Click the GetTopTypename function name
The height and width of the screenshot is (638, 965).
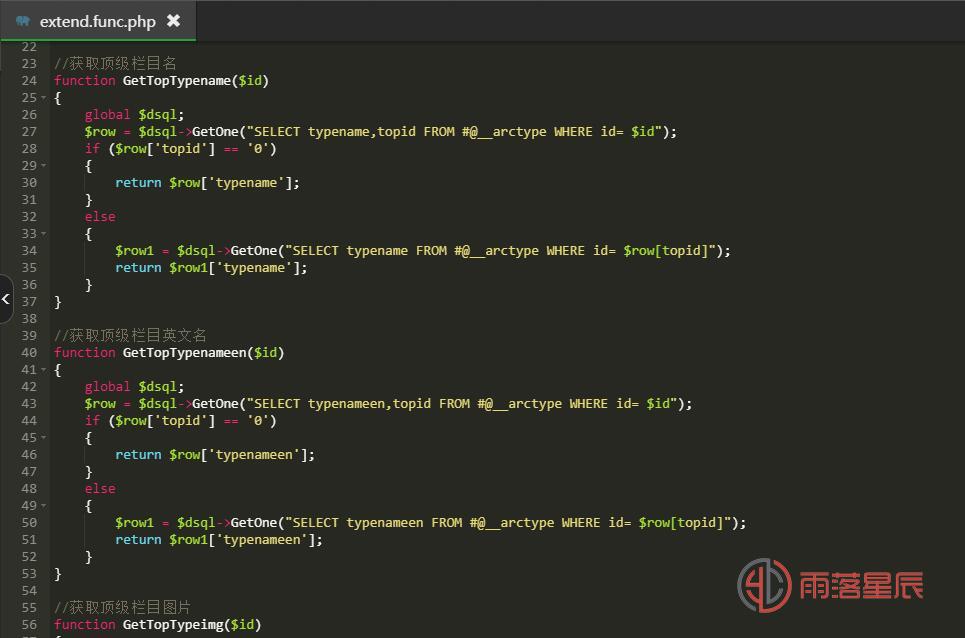[177, 81]
